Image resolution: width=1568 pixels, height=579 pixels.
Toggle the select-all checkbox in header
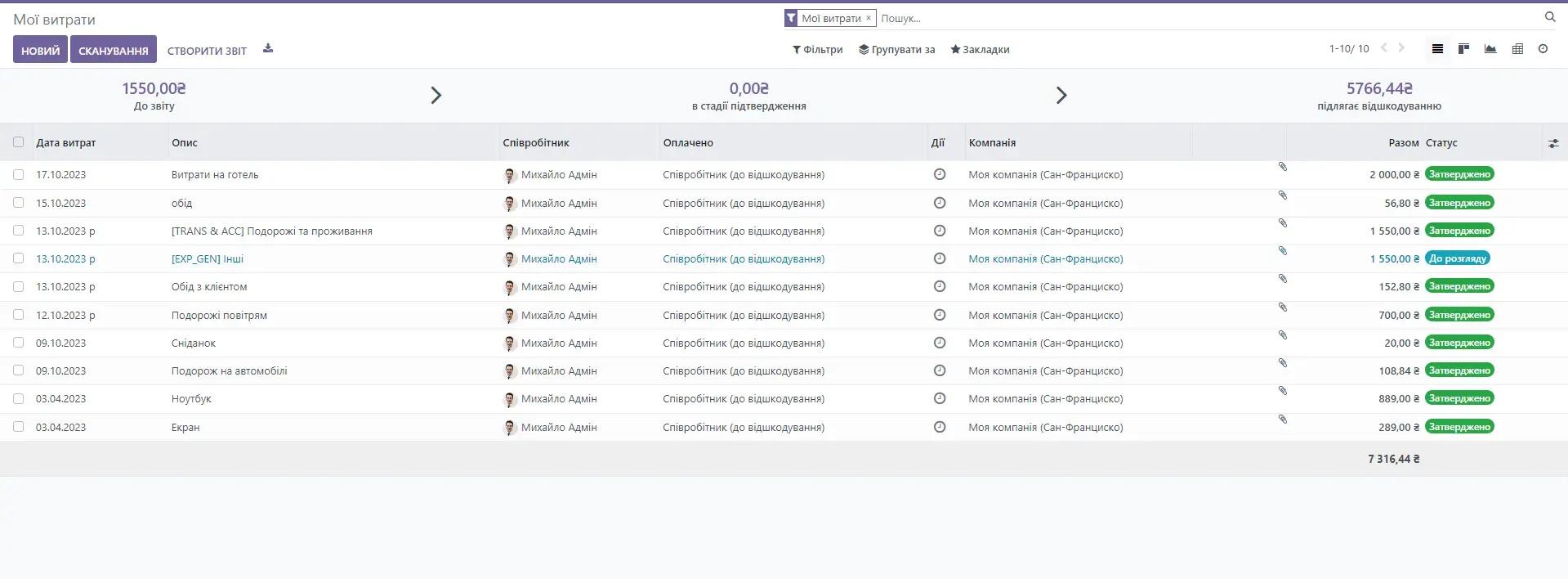[x=19, y=142]
